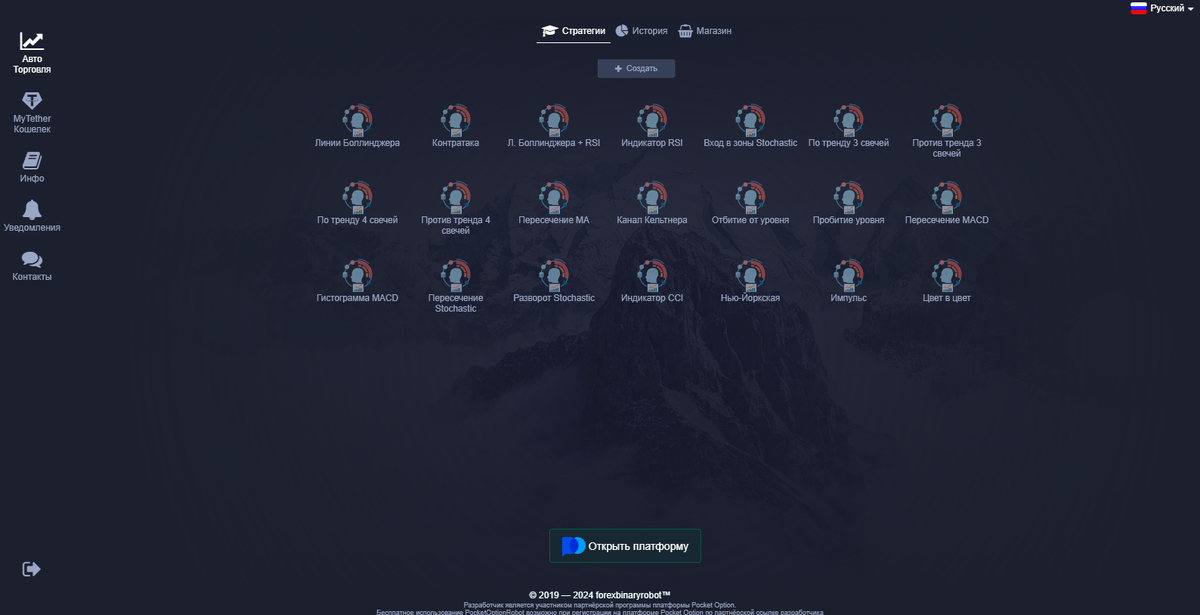1200x615 pixels.
Task: Click the forexbinaryrobot copyright text
Action: pos(600,595)
